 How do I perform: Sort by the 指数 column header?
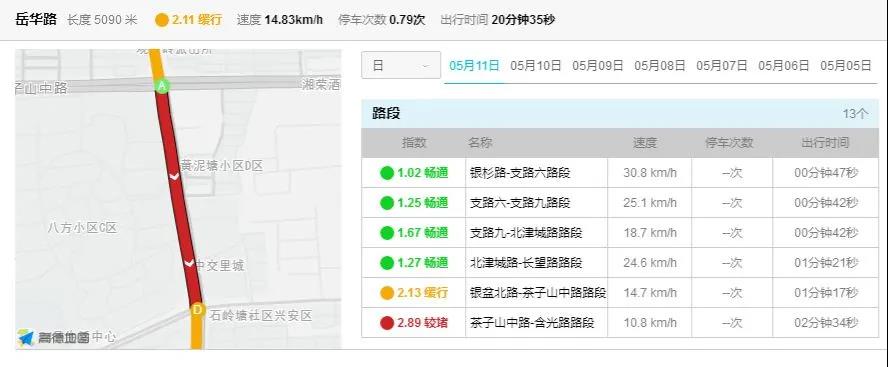(x=414, y=143)
